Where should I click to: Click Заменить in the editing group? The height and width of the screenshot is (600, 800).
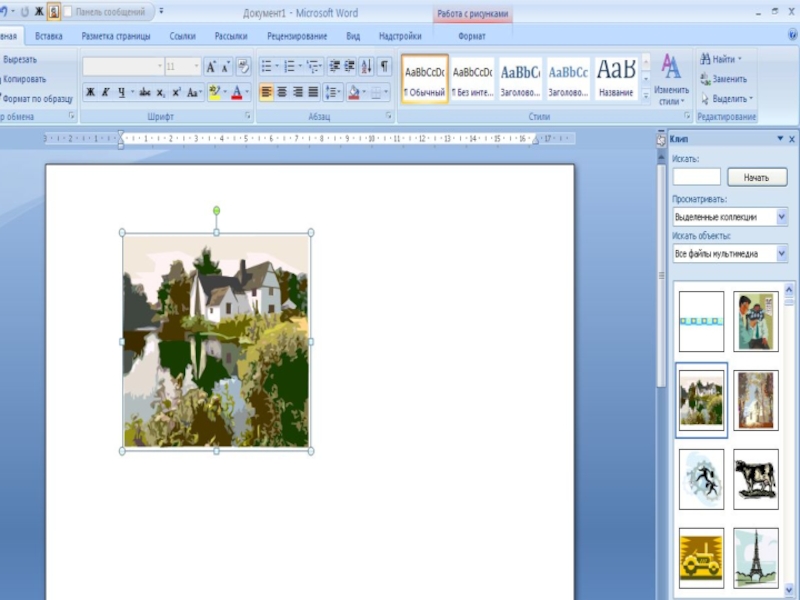(724, 79)
